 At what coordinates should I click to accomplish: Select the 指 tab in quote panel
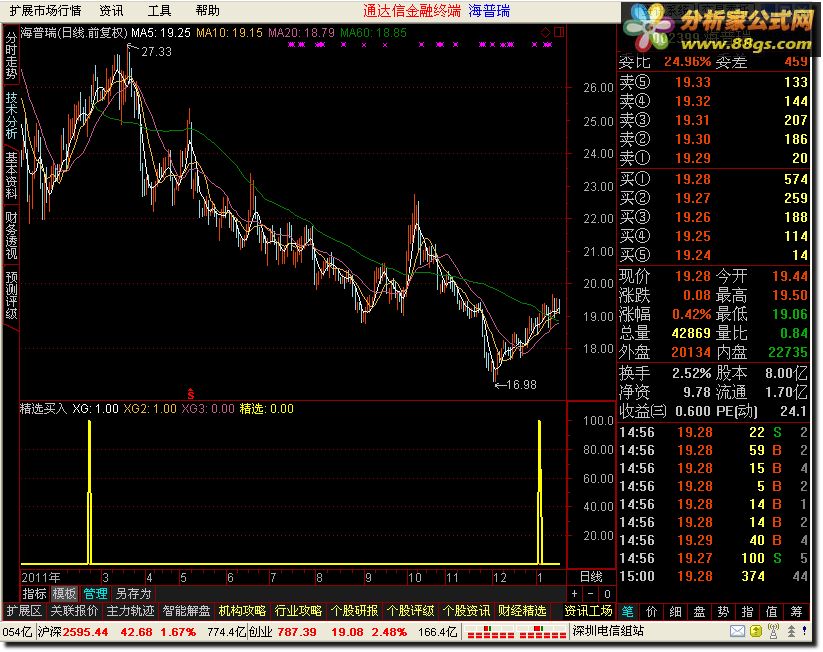click(x=748, y=612)
